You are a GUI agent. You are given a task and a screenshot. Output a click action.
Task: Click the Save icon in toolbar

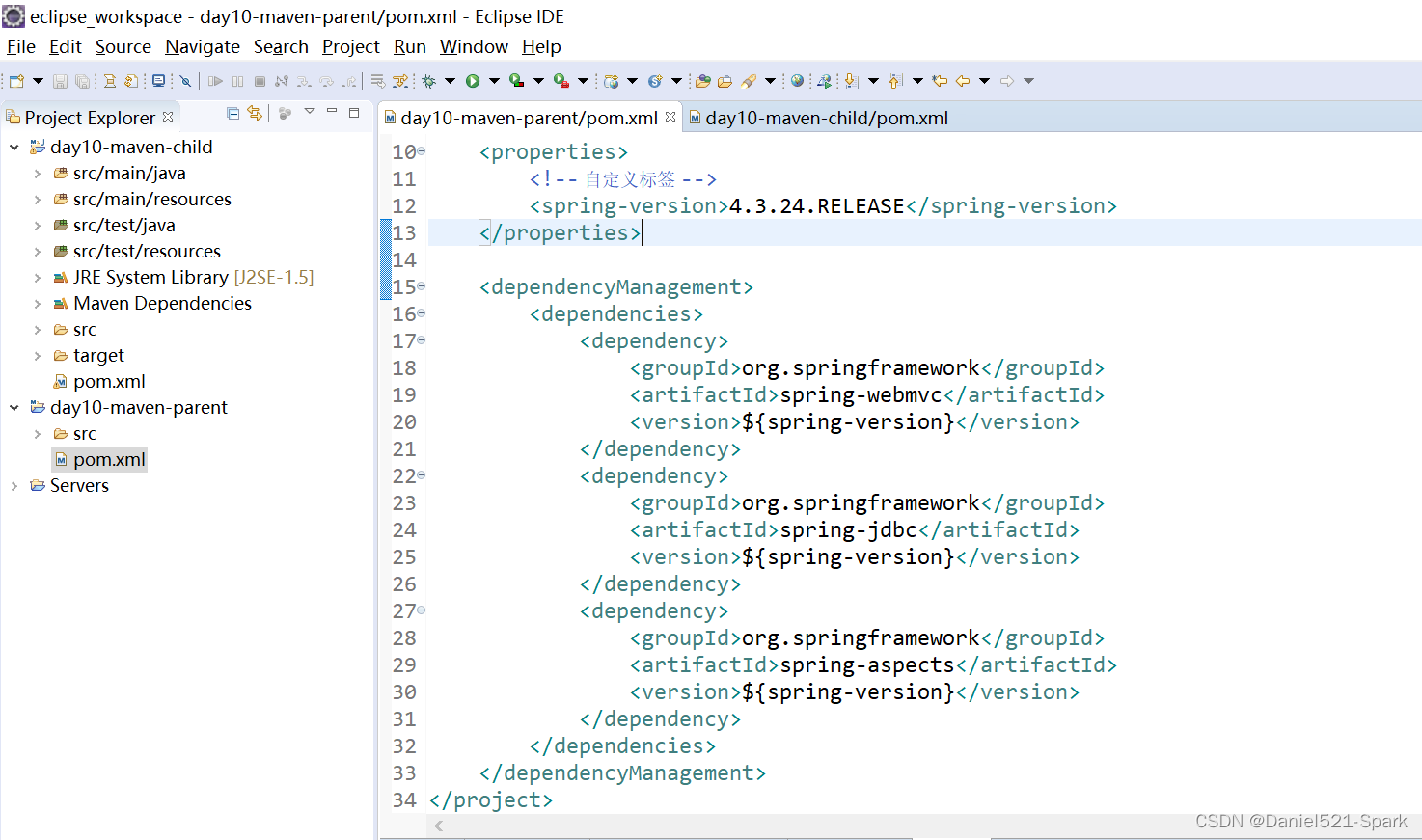coord(60,81)
